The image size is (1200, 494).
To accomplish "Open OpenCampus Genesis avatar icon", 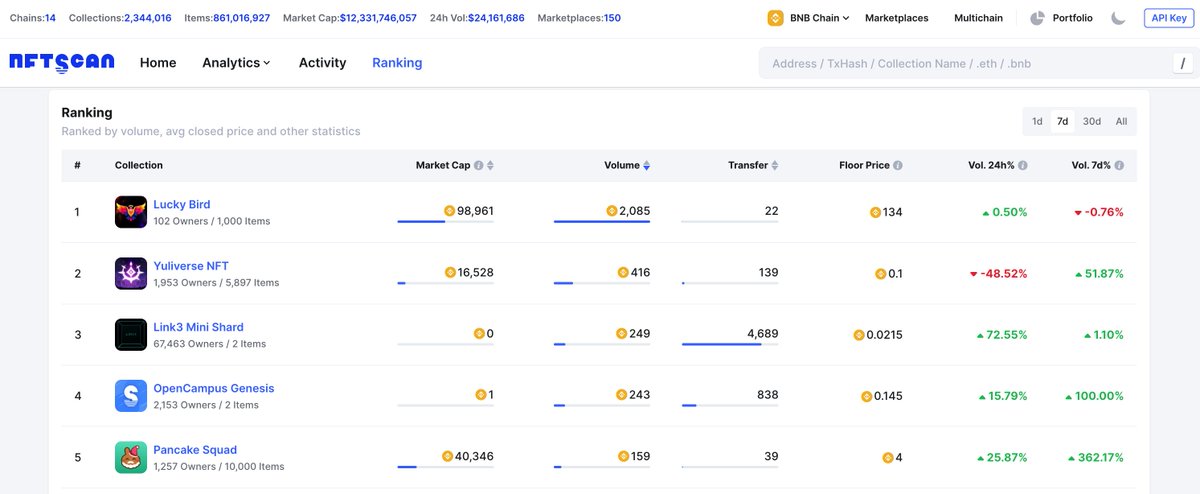I will (131, 396).
